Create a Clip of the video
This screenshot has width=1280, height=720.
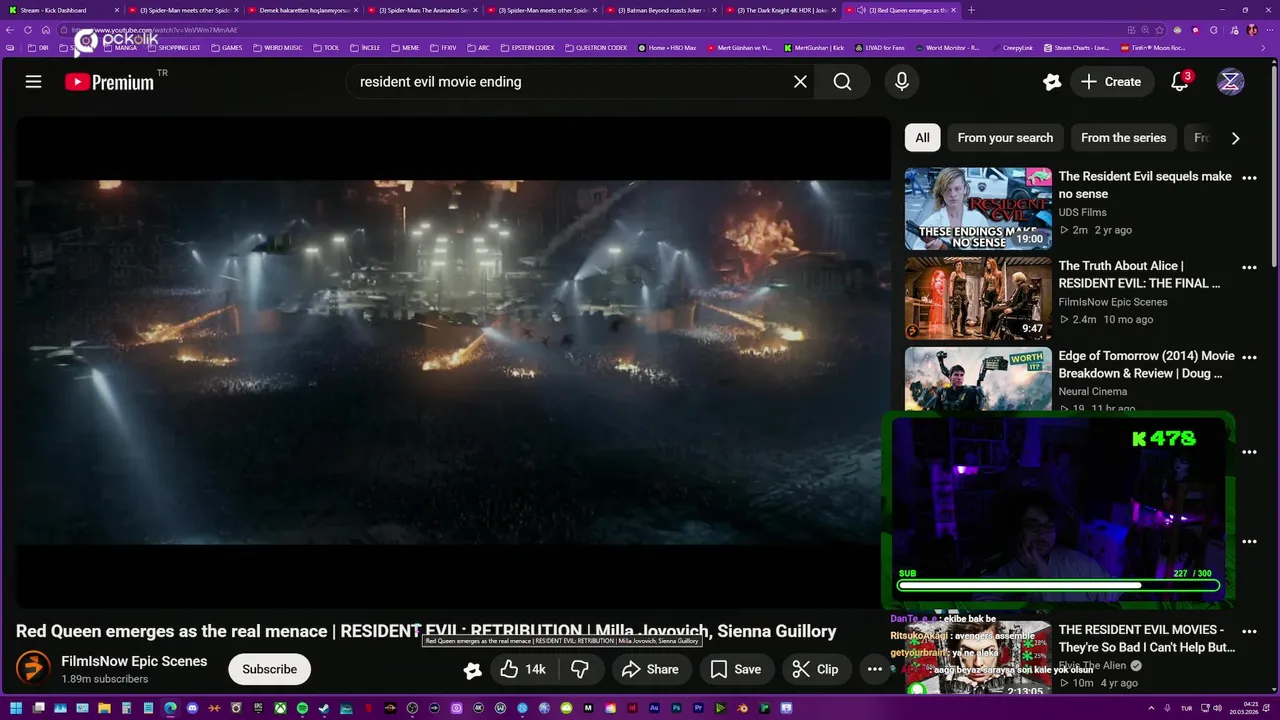pos(816,669)
